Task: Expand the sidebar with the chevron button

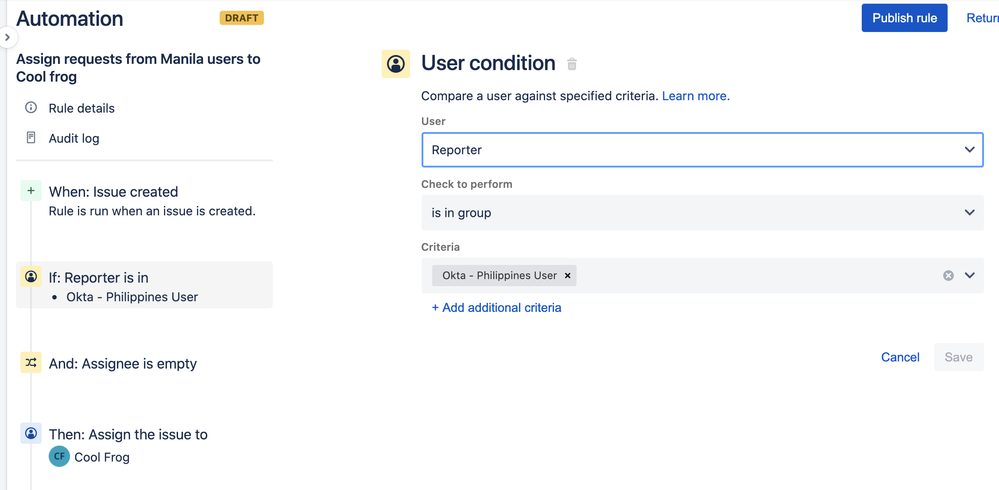Action: coord(7,37)
